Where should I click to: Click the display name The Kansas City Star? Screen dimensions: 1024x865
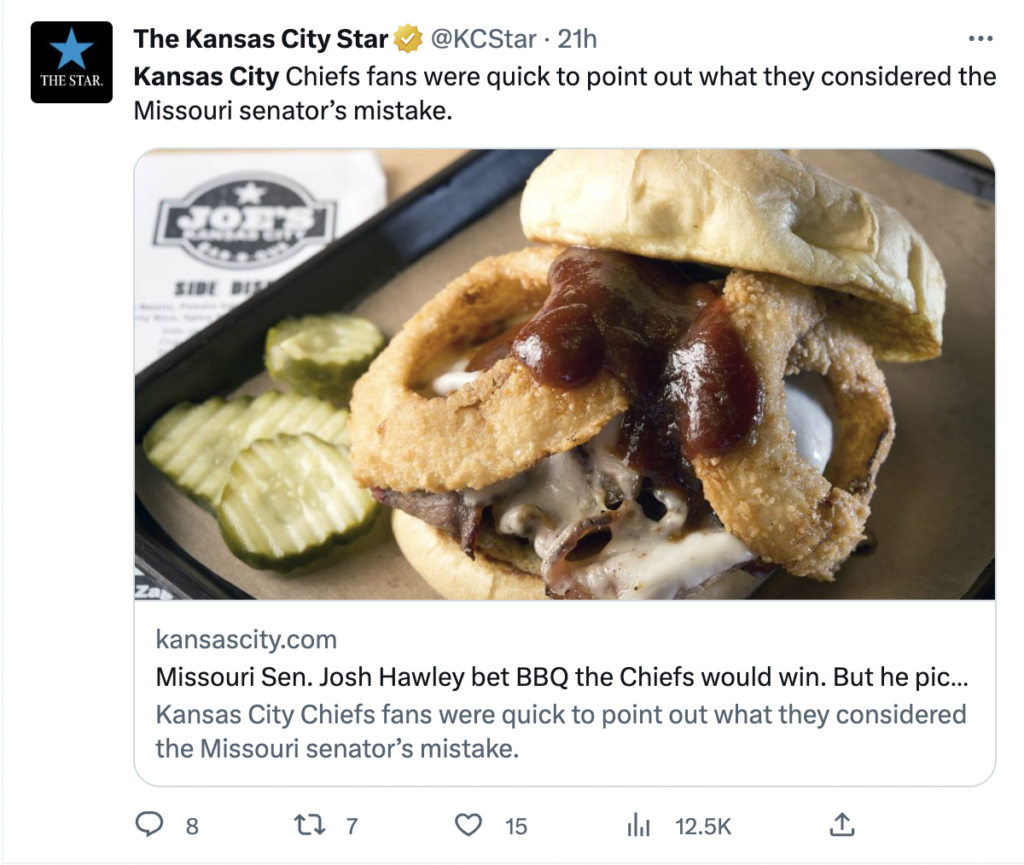tap(260, 39)
